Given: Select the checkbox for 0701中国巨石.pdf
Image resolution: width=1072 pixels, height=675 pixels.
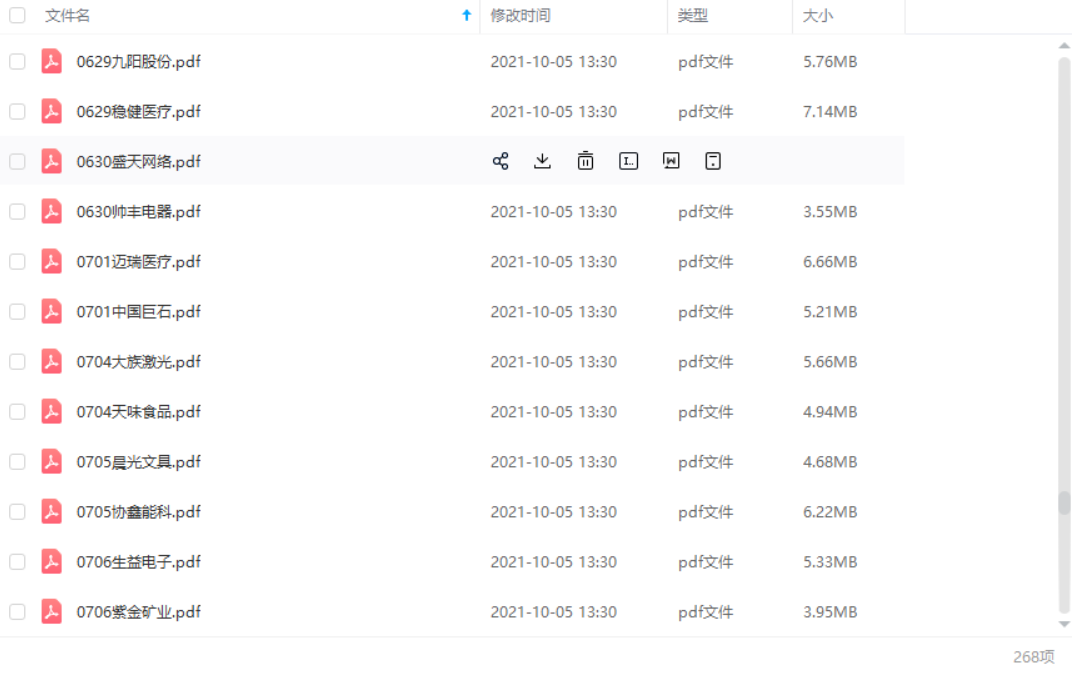Looking at the screenshot, I should point(18,312).
